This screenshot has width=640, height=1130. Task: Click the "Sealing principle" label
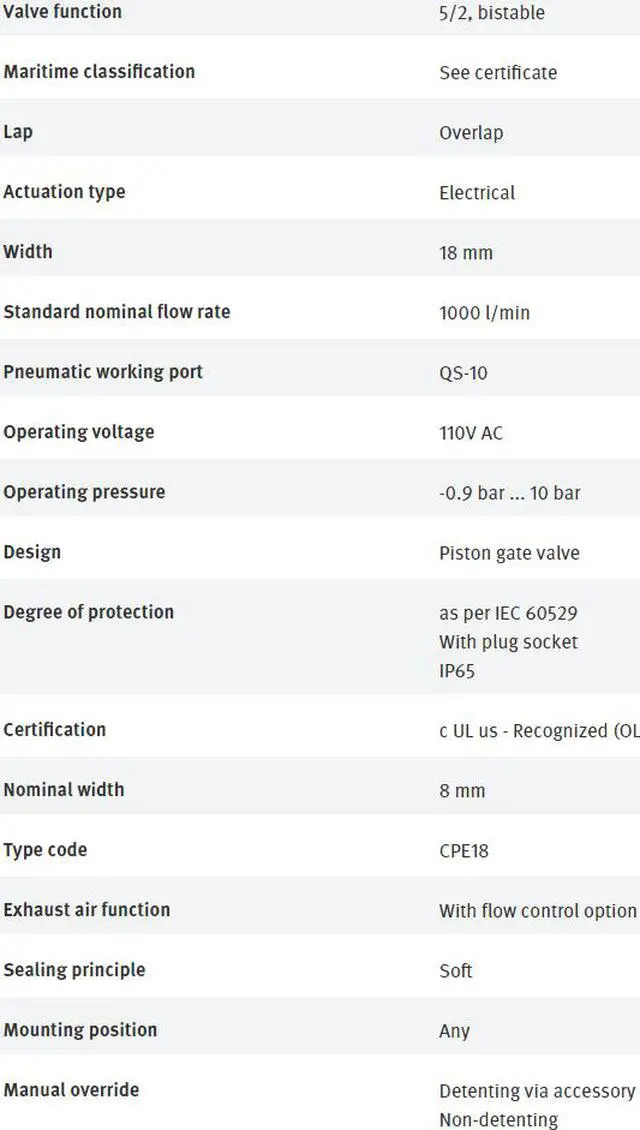tap(74, 970)
